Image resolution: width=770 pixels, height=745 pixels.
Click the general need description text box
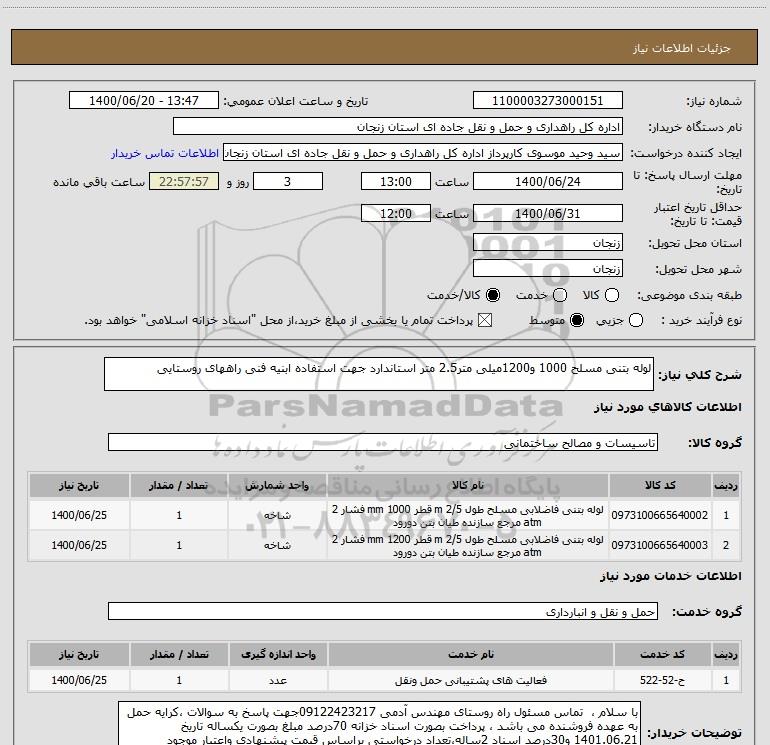click(379, 374)
